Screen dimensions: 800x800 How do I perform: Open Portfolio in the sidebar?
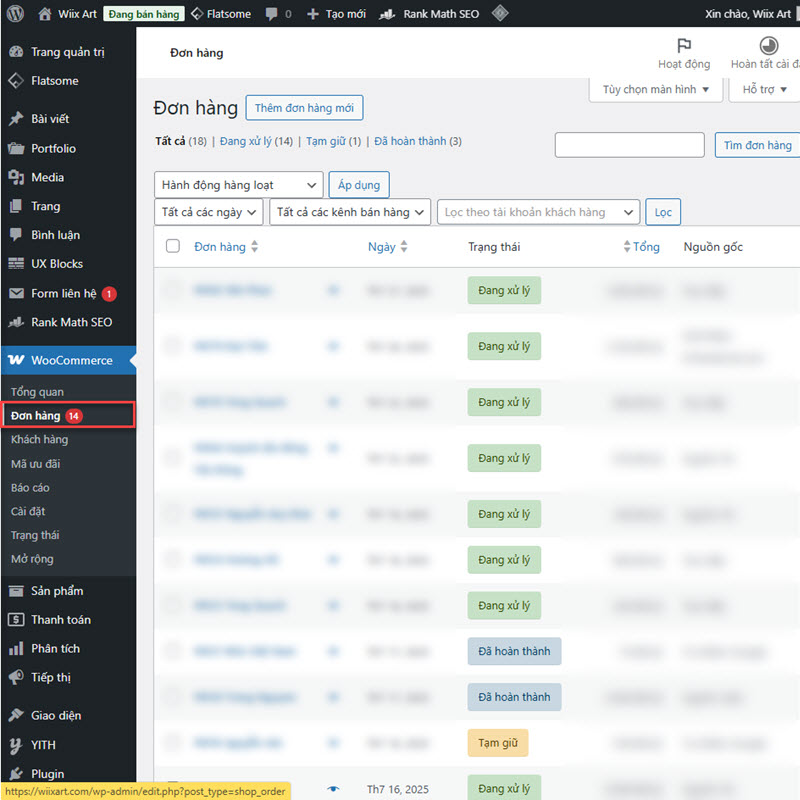[68, 148]
